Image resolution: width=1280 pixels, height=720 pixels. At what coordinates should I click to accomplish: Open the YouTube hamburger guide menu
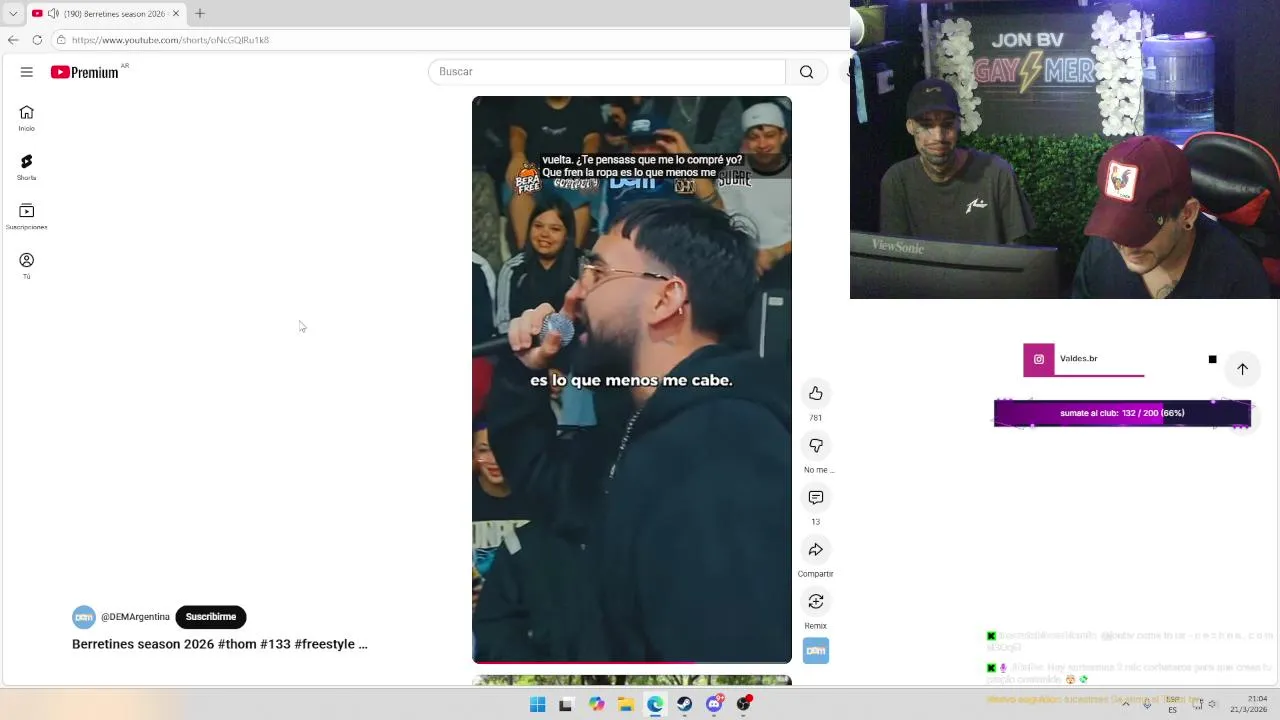27,72
